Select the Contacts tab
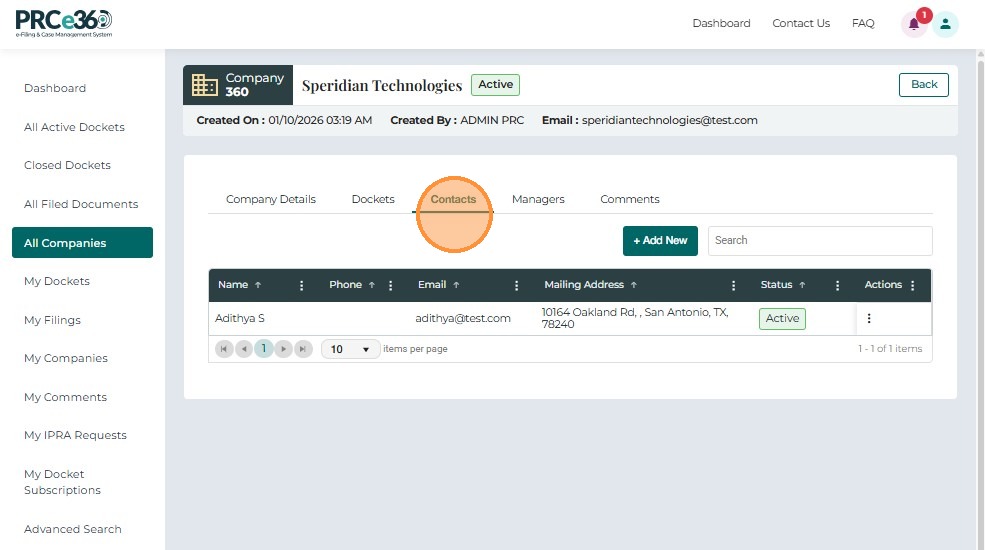The image size is (985, 550). [x=453, y=200]
